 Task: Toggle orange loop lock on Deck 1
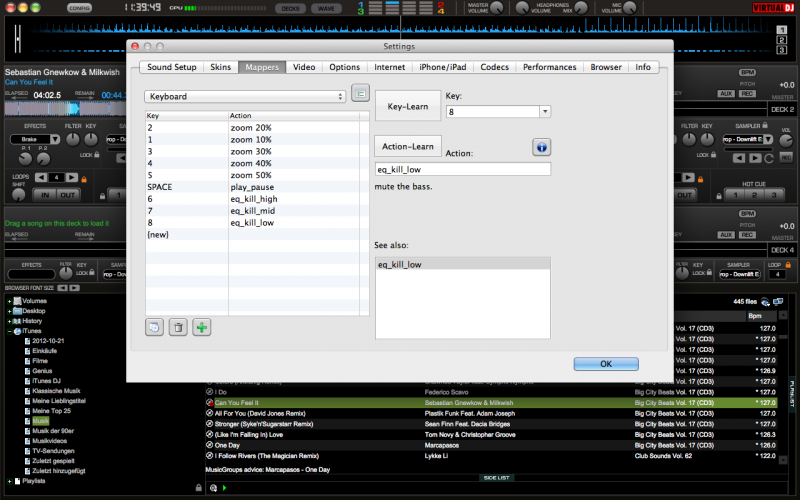(x=84, y=179)
